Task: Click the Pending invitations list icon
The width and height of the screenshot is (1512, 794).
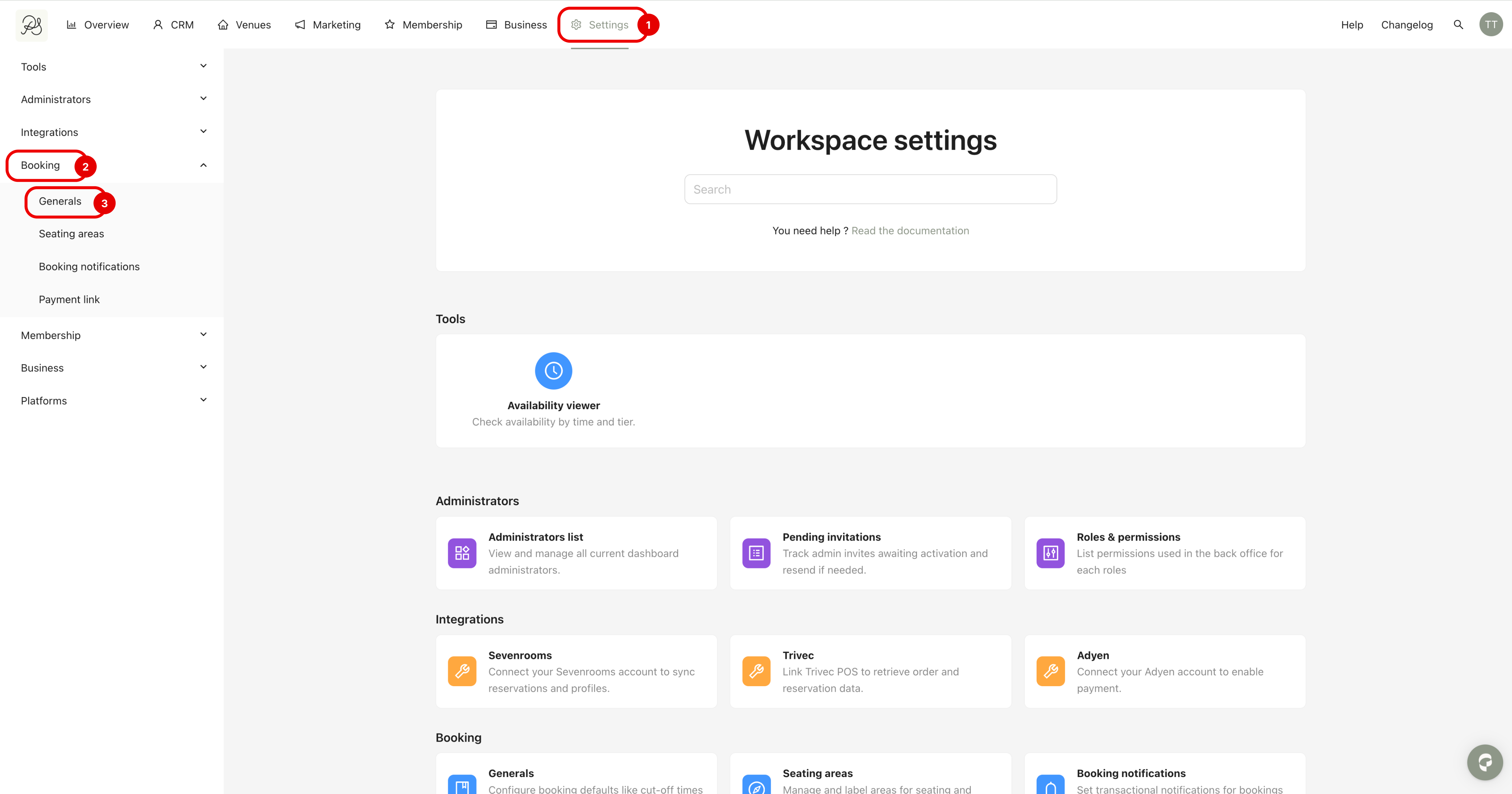Action: tap(756, 552)
